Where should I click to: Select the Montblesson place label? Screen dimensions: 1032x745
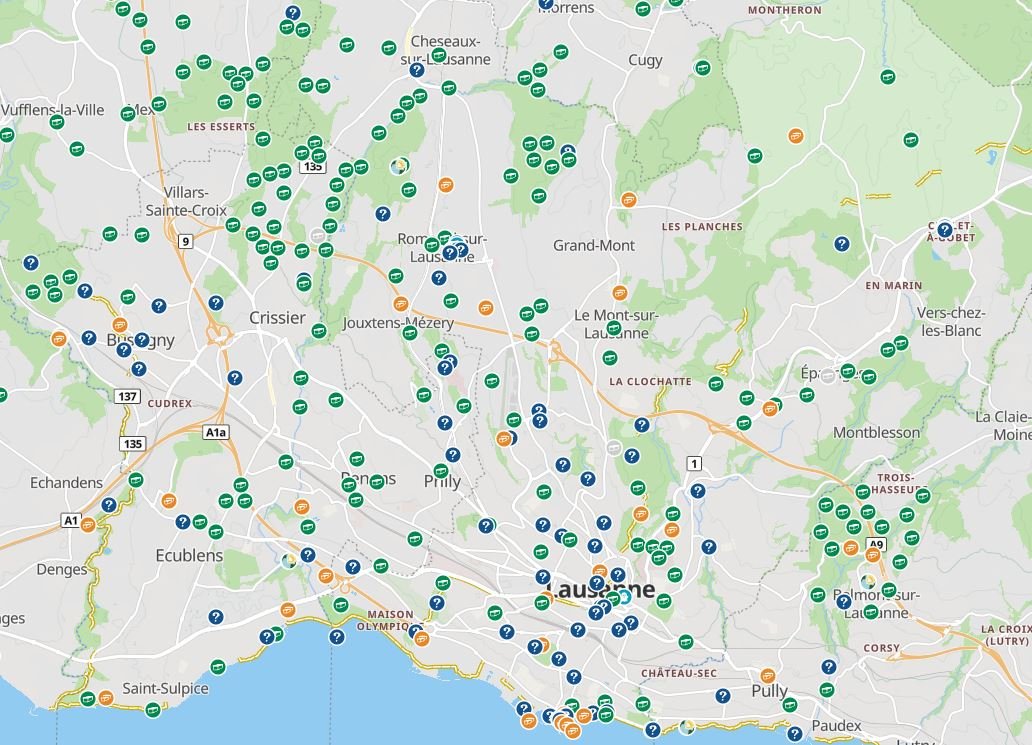pos(876,432)
